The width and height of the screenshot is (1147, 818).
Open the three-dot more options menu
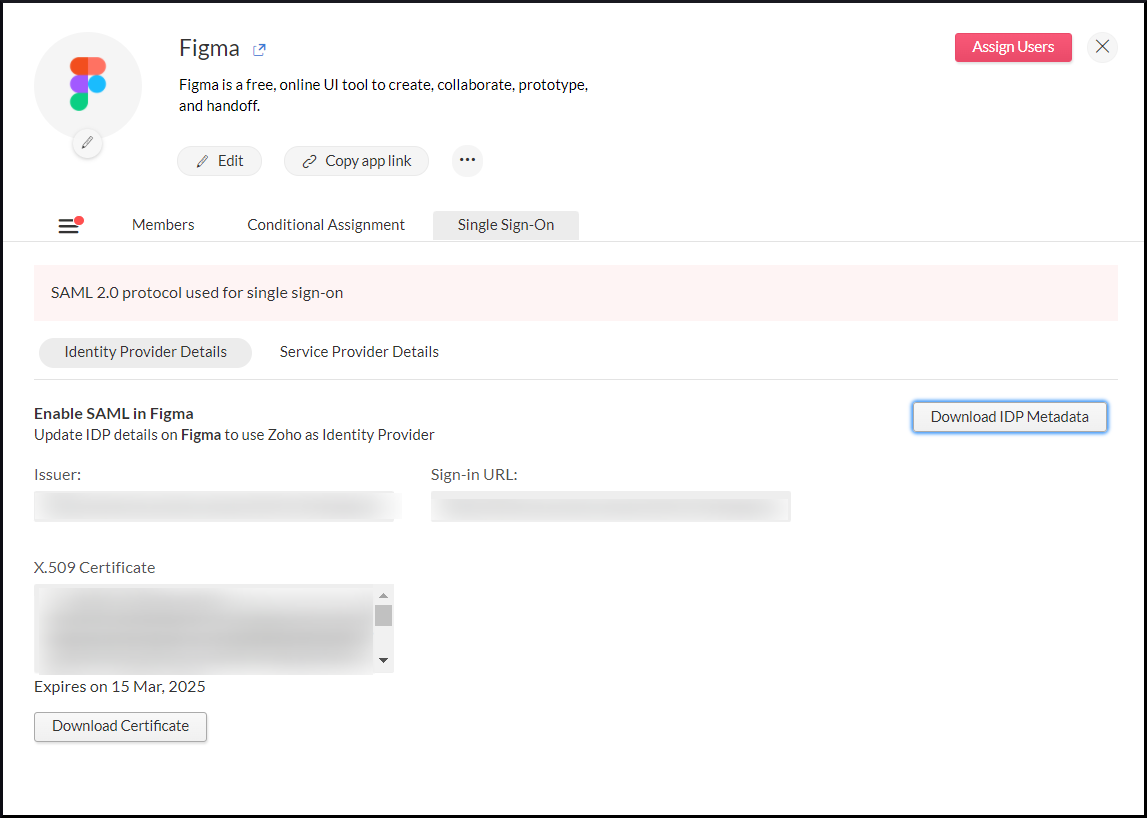[x=467, y=160]
